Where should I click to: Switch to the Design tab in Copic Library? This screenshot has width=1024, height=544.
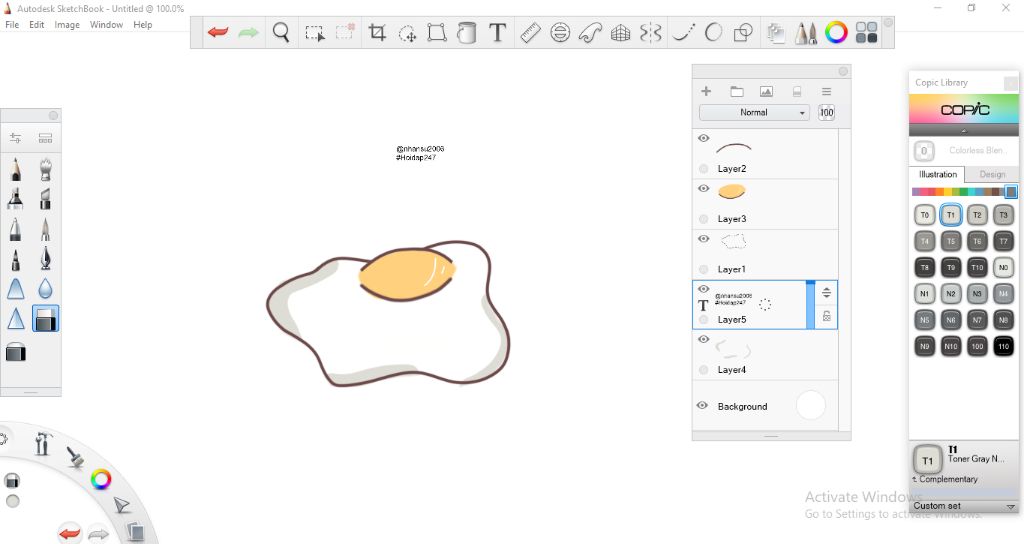click(992, 174)
